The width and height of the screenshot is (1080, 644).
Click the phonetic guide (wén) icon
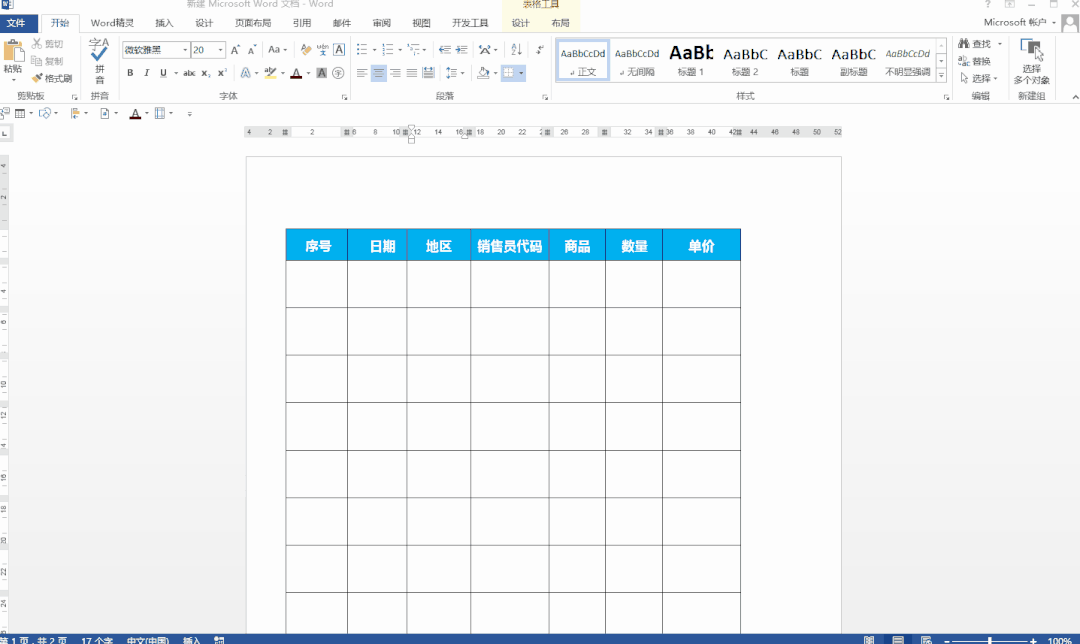click(x=322, y=50)
